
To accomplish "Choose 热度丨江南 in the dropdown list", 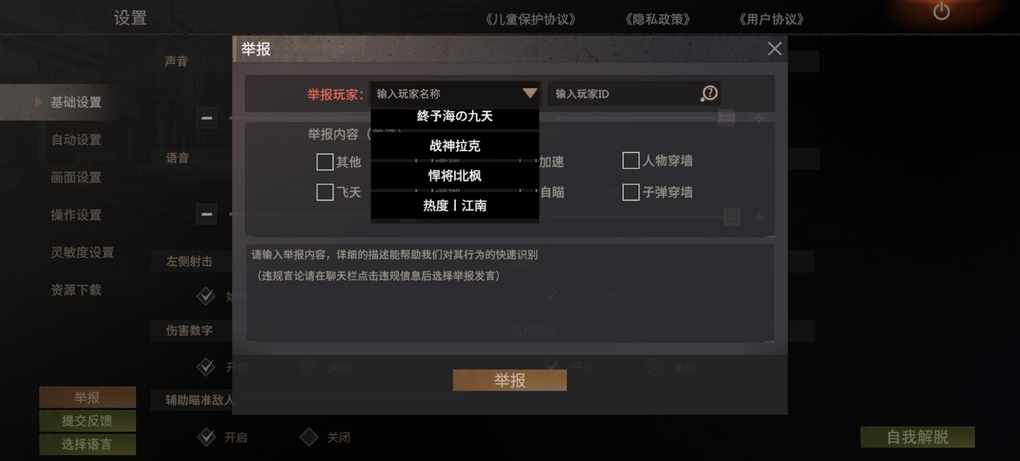I will (x=455, y=205).
